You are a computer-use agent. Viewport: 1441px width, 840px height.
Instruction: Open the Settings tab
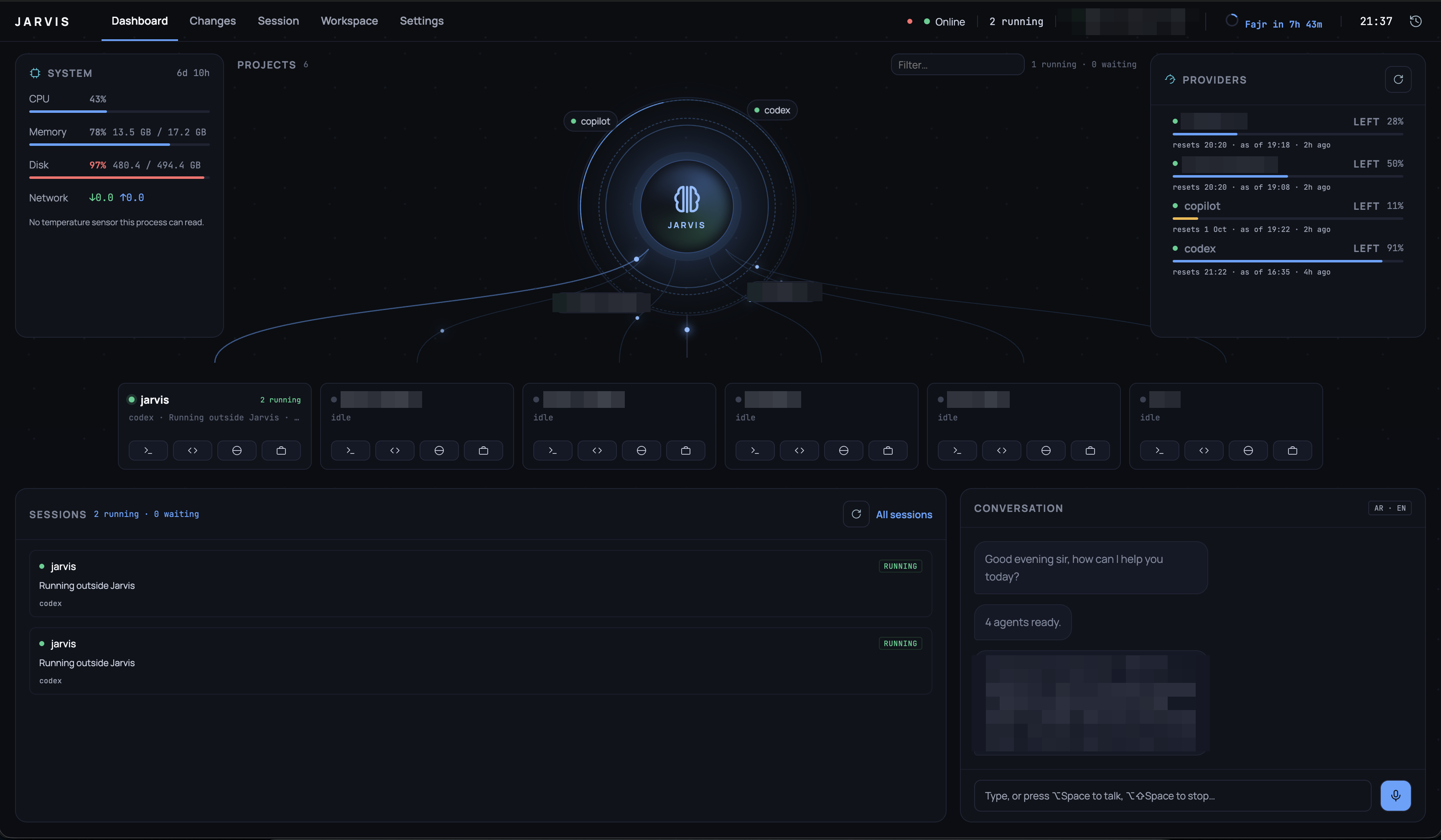coord(421,21)
